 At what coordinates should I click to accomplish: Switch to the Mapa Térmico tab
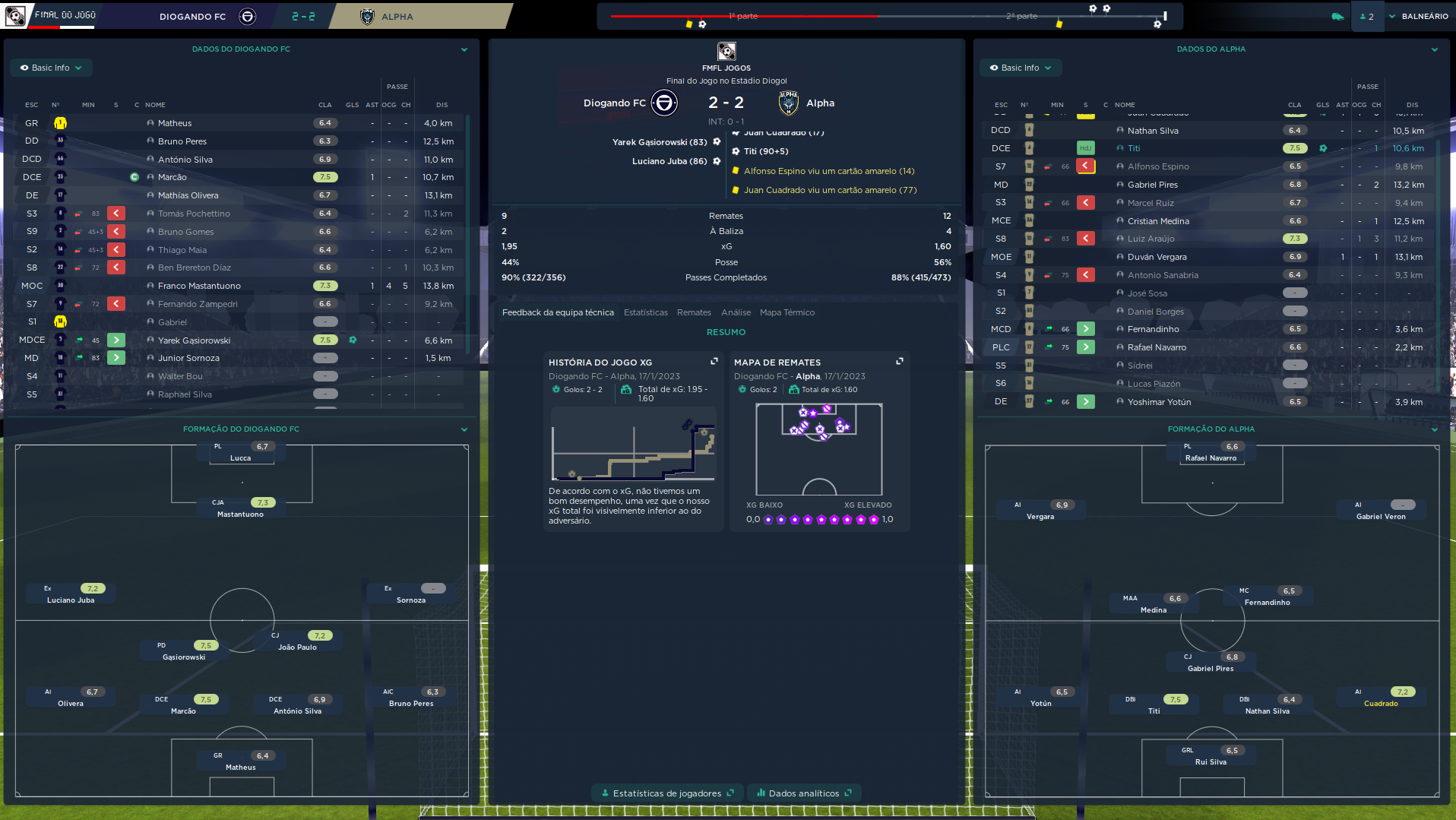(787, 312)
